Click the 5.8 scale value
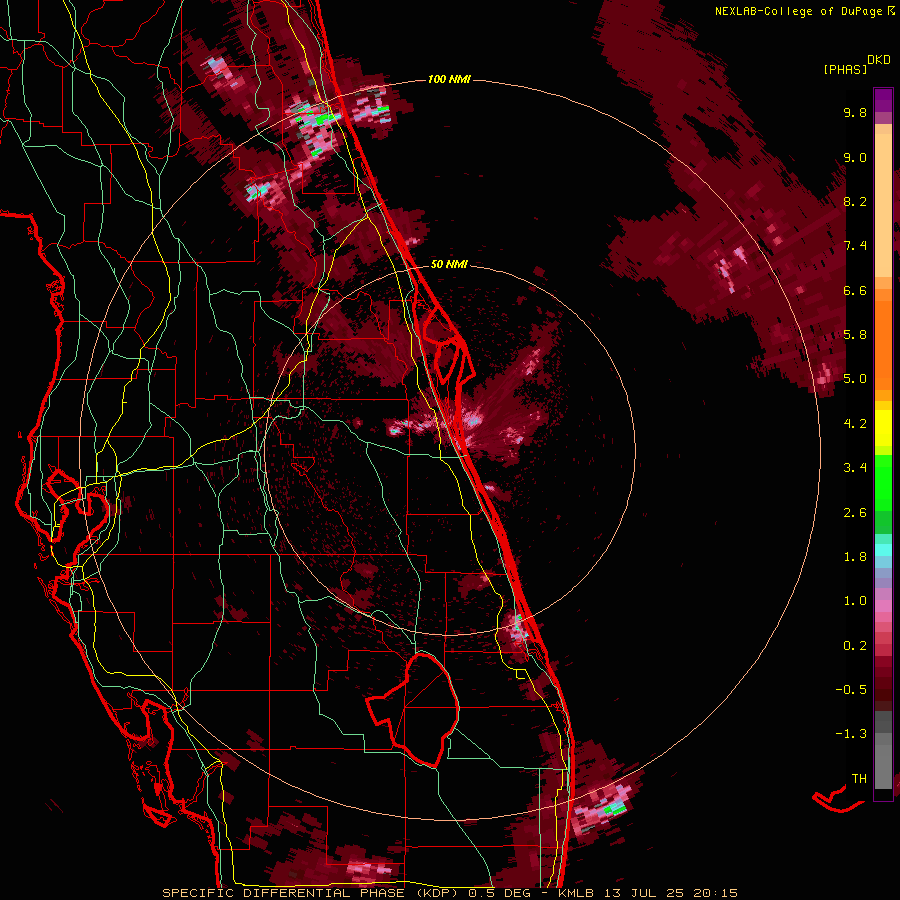 855,335
